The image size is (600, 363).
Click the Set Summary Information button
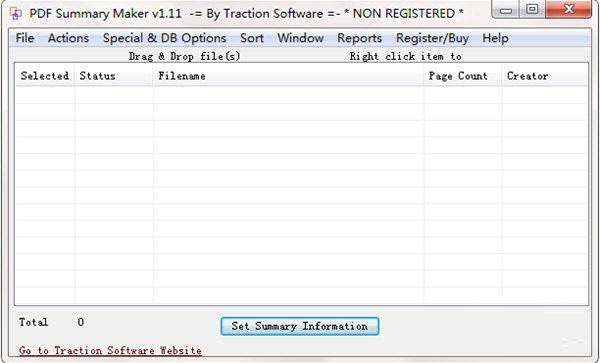click(x=300, y=326)
